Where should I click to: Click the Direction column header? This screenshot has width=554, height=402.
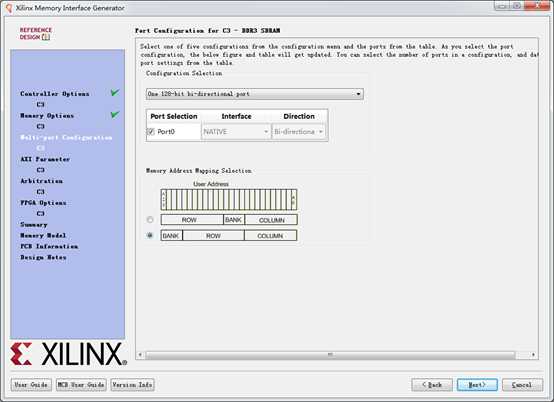pyautogui.click(x=299, y=116)
